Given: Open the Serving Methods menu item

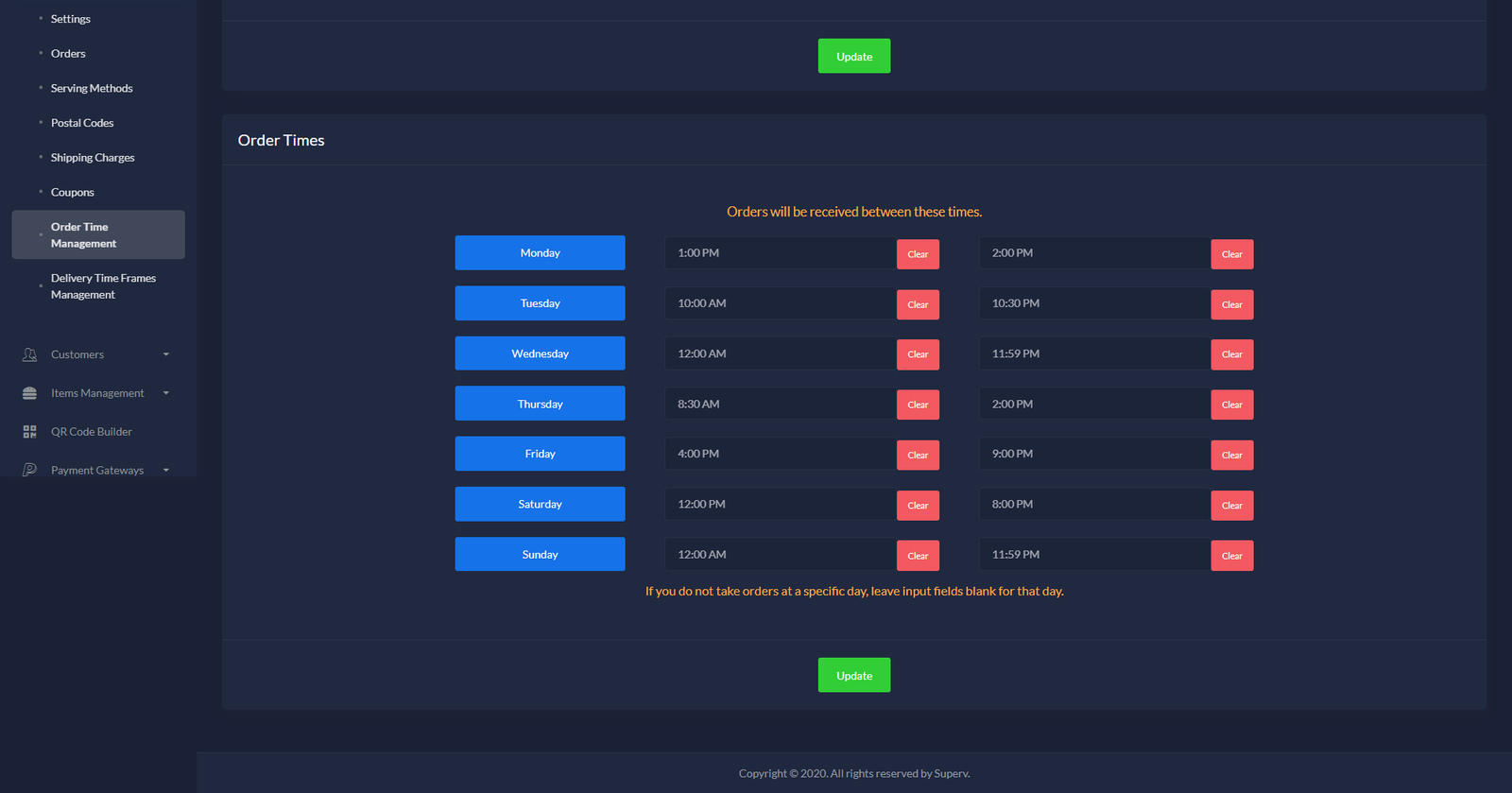Looking at the screenshot, I should coord(92,88).
